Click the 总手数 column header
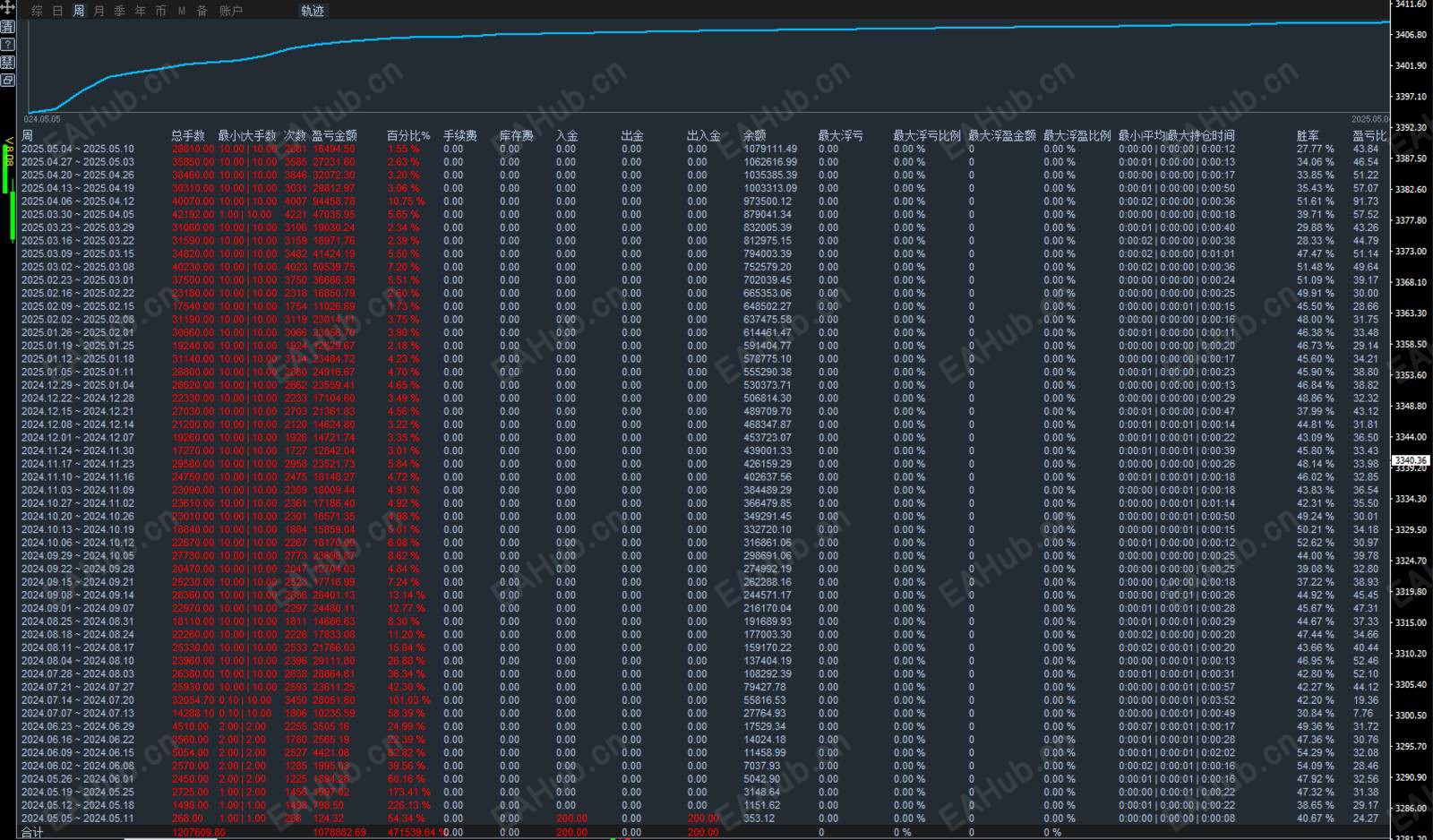This screenshot has width=1433, height=840. [x=188, y=135]
